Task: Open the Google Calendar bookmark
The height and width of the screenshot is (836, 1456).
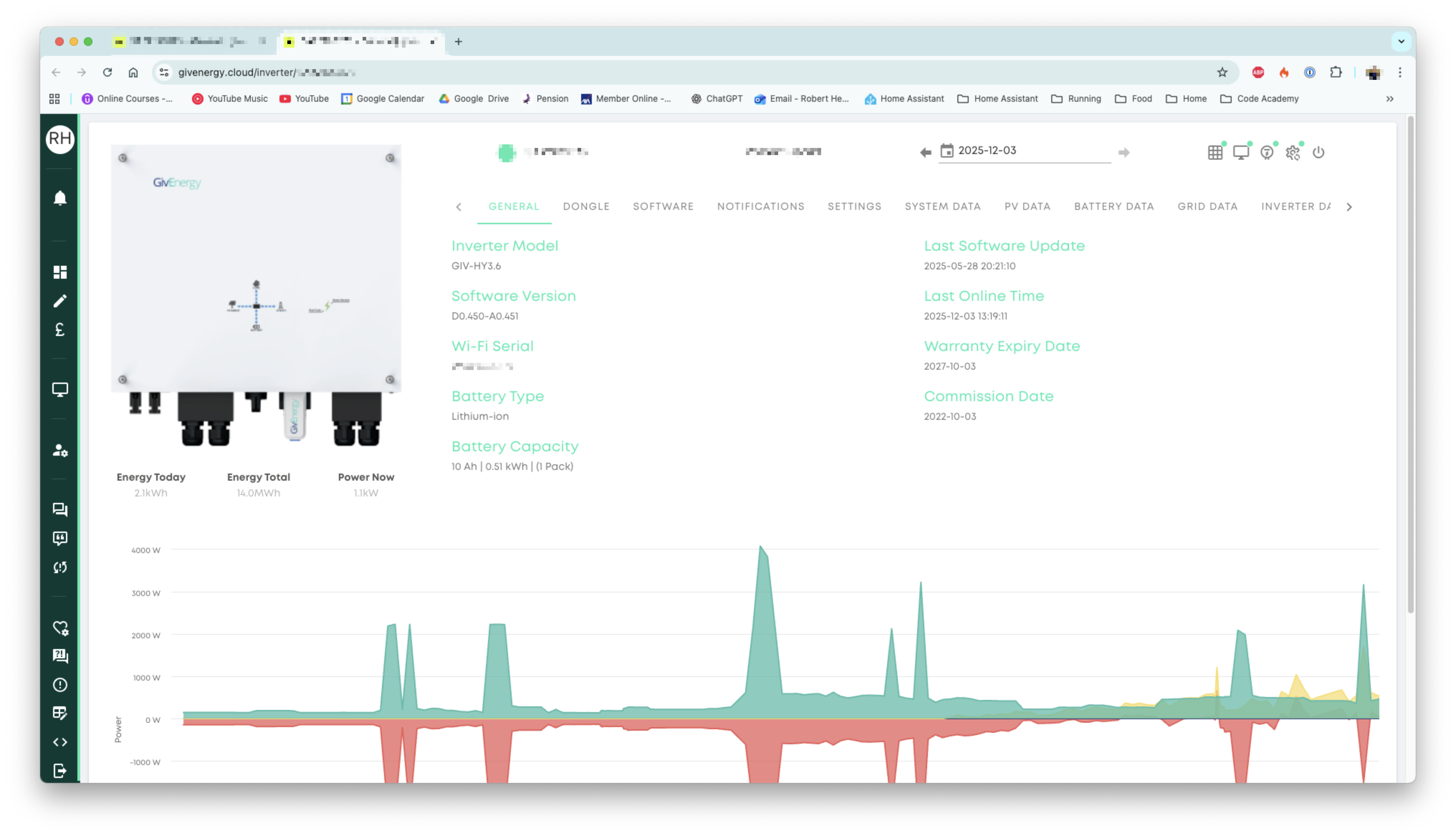Action: (382, 99)
